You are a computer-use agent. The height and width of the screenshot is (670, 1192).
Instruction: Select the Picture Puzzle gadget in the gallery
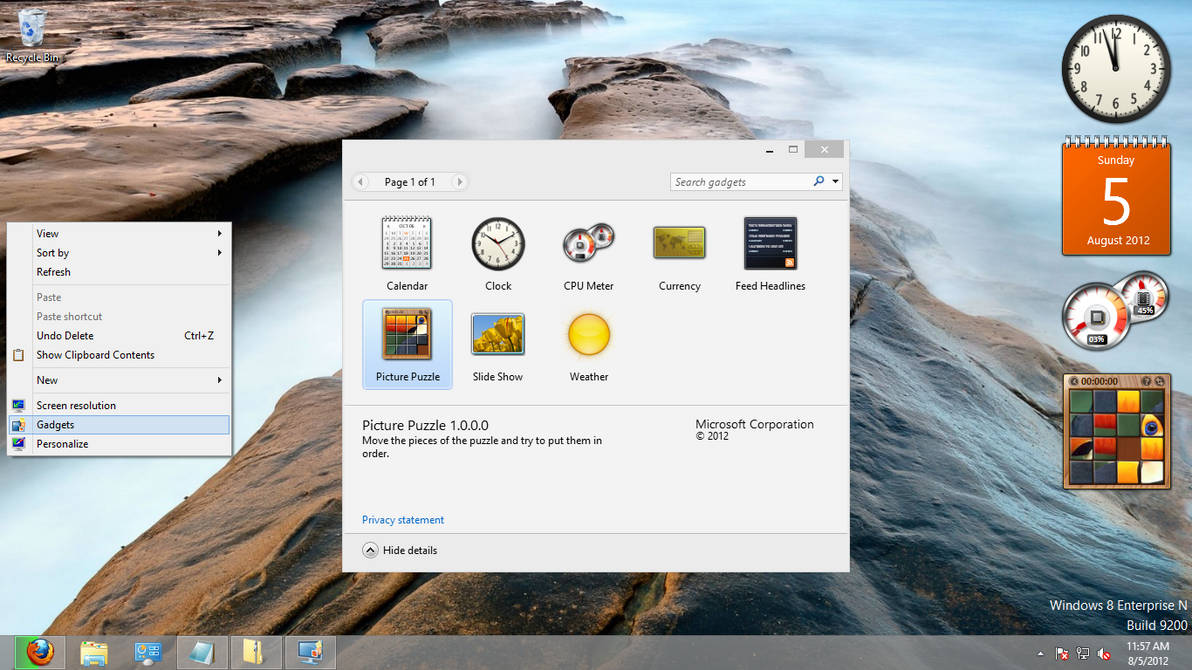coord(407,345)
